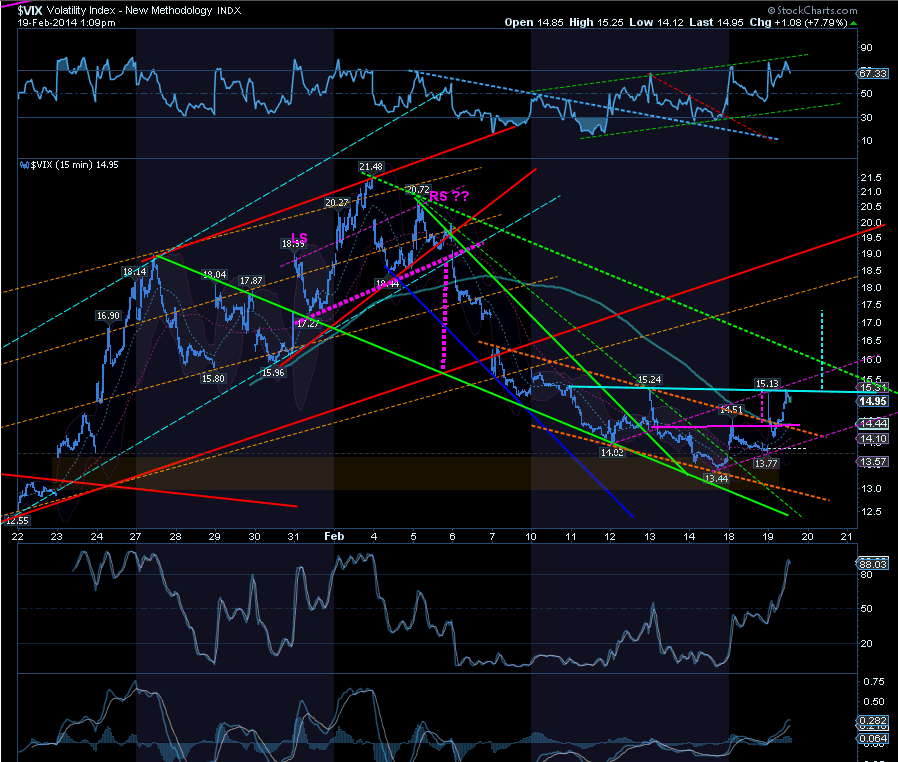The height and width of the screenshot is (762, 898).
Task: Click date 27 on the time axis
Action: point(135,537)
